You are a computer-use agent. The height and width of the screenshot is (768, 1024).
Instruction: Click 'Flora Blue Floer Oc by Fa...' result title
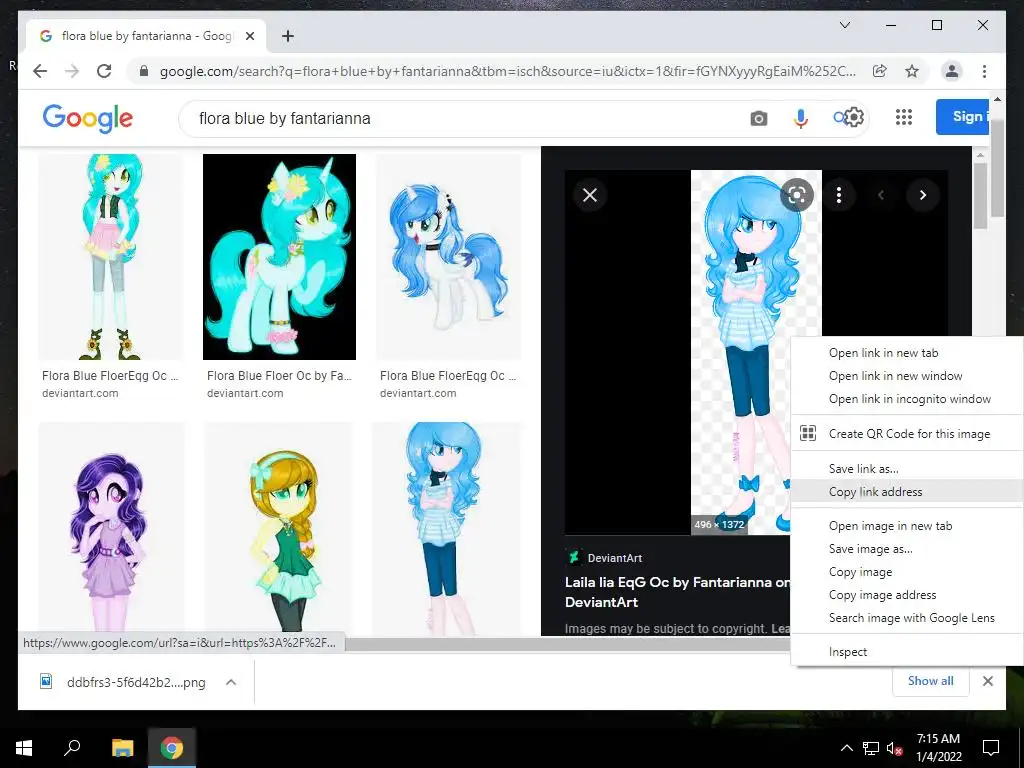(279, 376)
